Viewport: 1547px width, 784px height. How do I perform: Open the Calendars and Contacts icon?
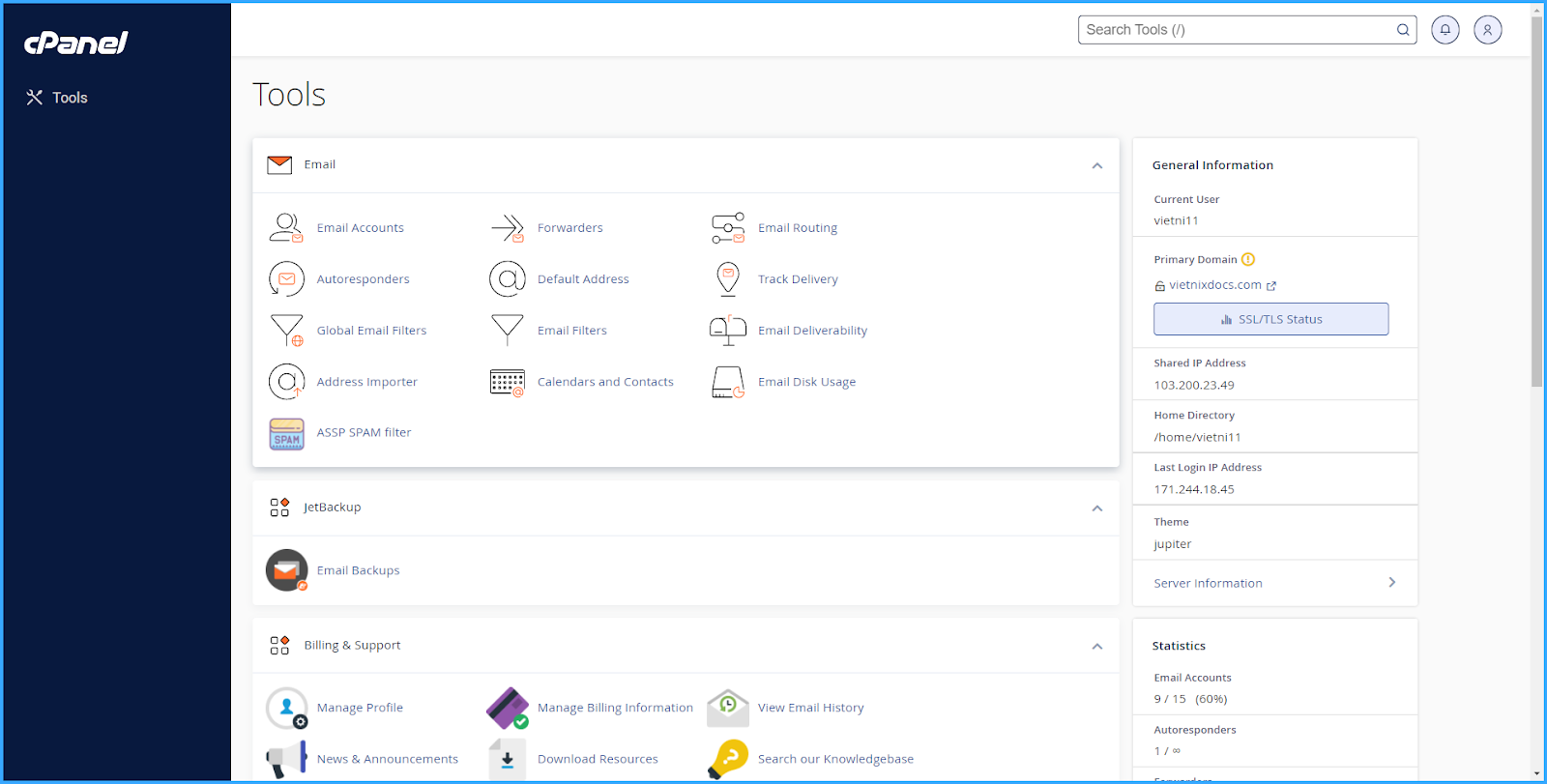[508, 382]
